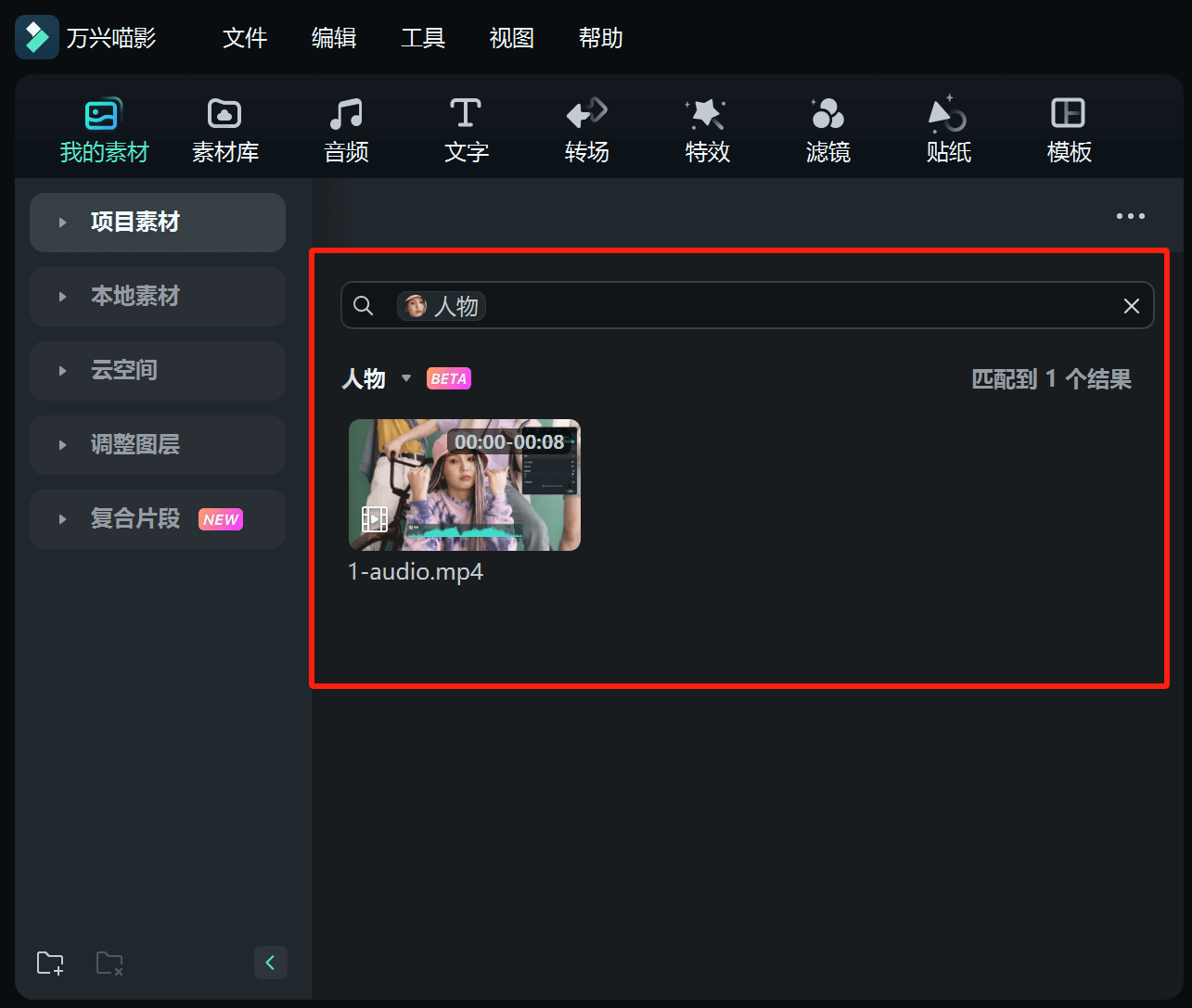Expand the 调整图层 arrow
The width and height of the screenshot is (1192, 1008).
click(x=63, y=445)
